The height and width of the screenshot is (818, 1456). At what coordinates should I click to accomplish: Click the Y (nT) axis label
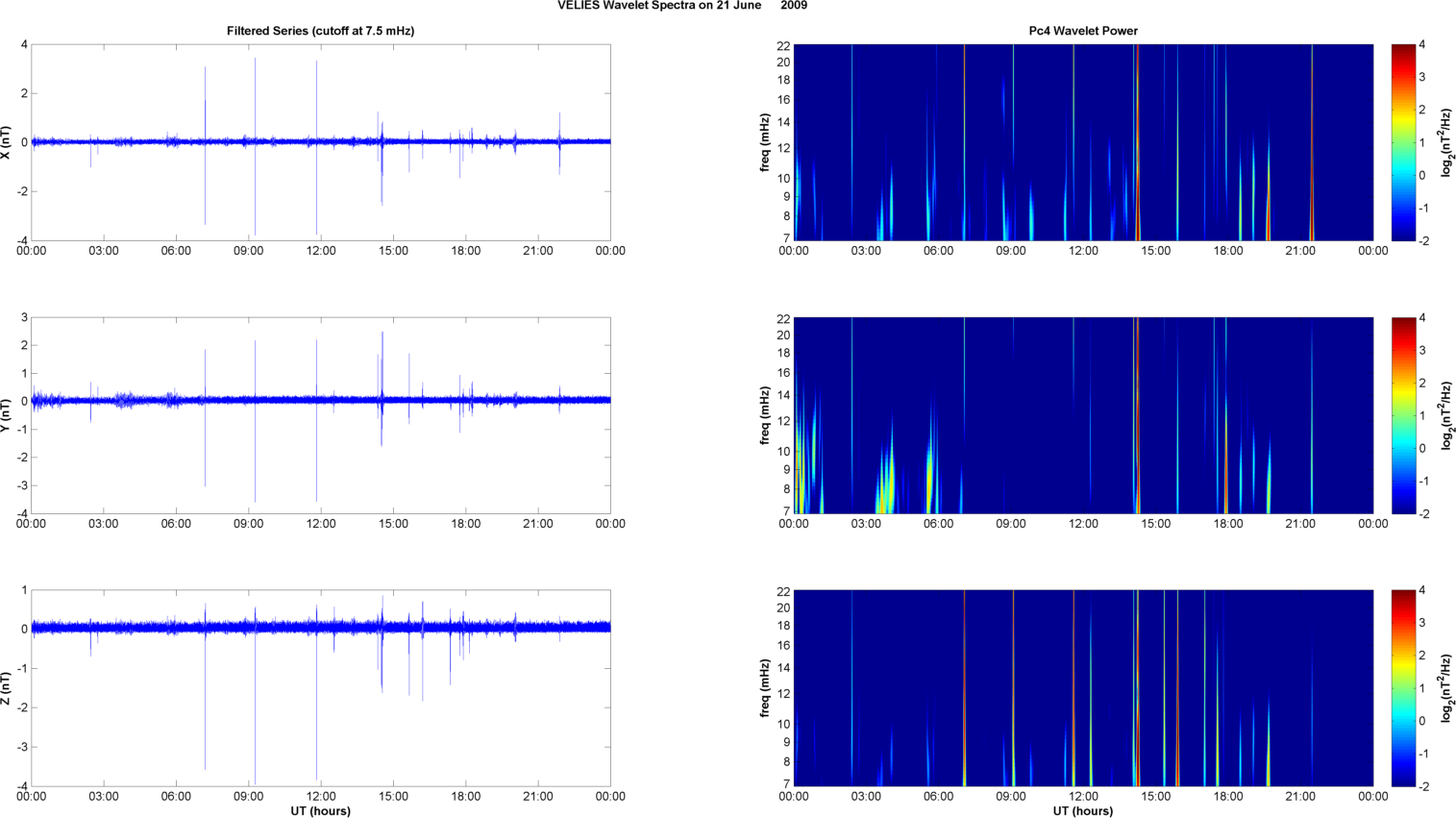coord(7,415)
